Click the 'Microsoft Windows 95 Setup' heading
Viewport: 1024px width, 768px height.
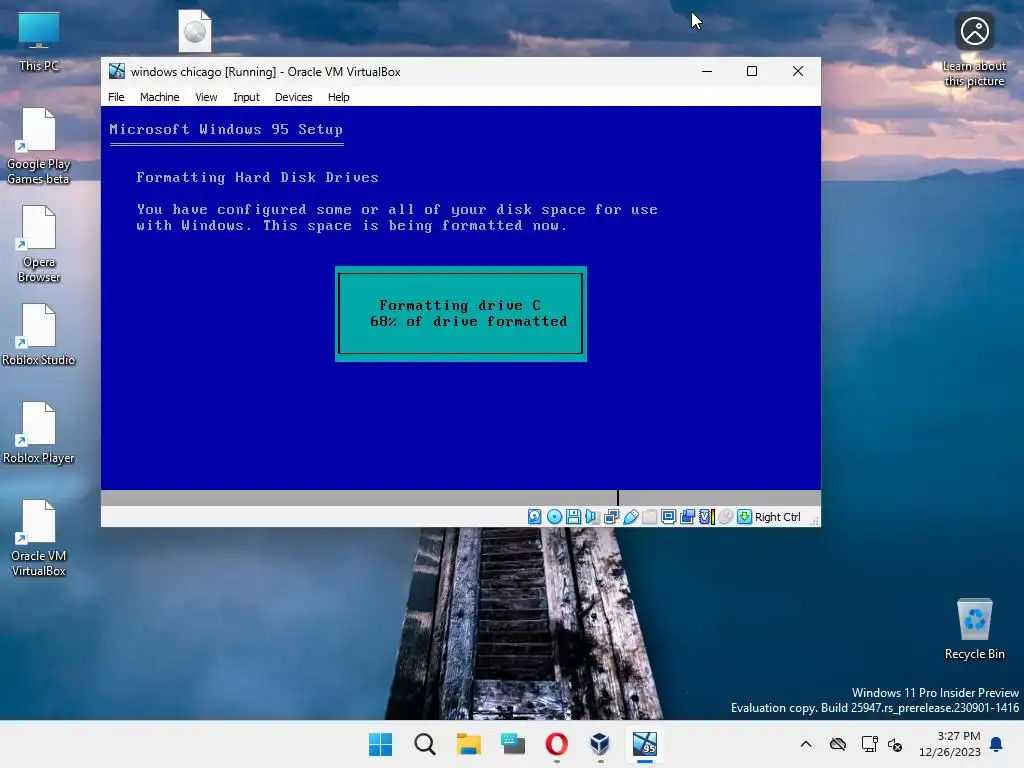226,129
